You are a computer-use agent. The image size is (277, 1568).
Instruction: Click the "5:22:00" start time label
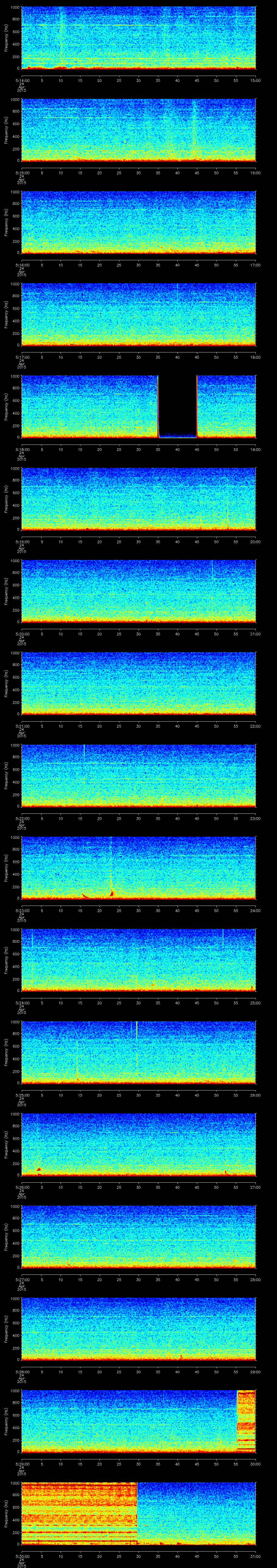pos(22,818)
